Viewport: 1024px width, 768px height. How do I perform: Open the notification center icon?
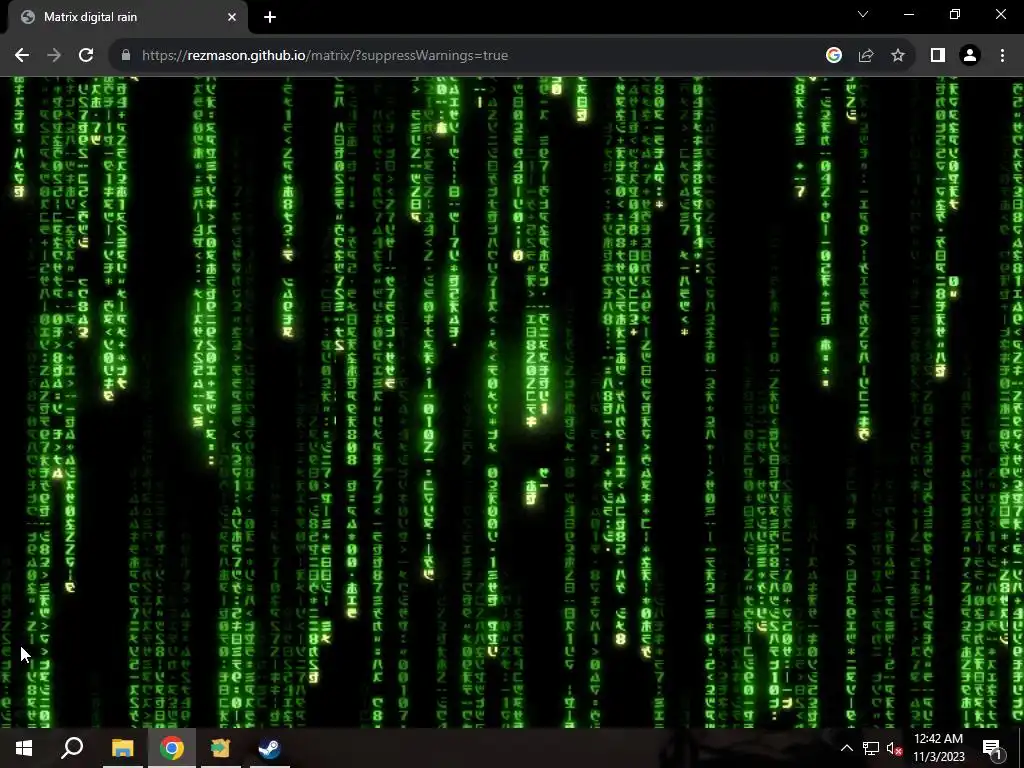tap(992, 748)
